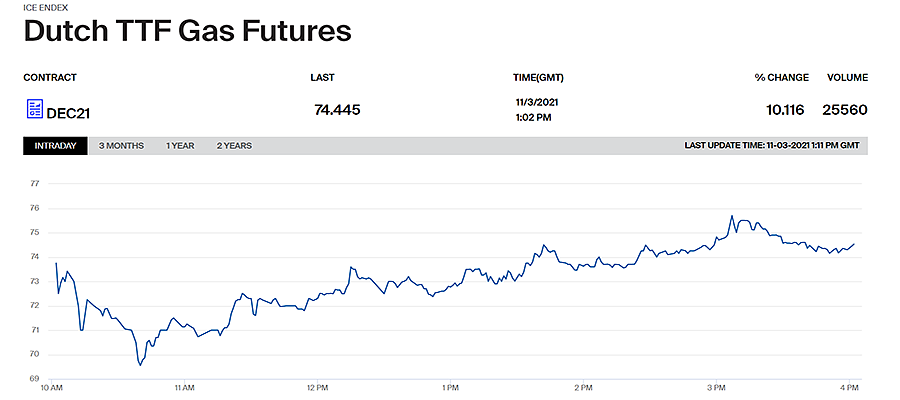
Task: Click the LAST column header
Action: pos(323,77)
